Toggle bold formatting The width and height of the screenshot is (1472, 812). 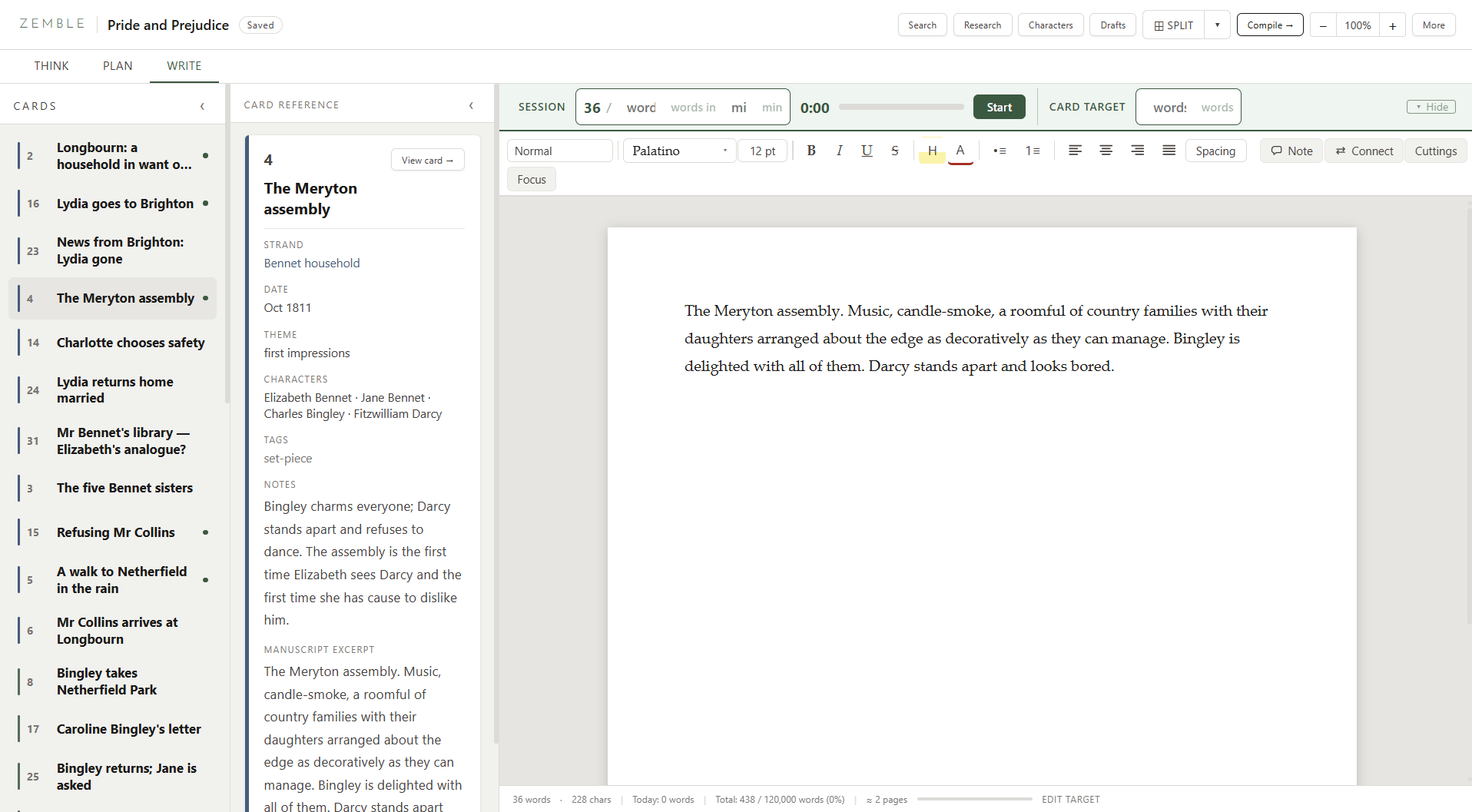811,151
